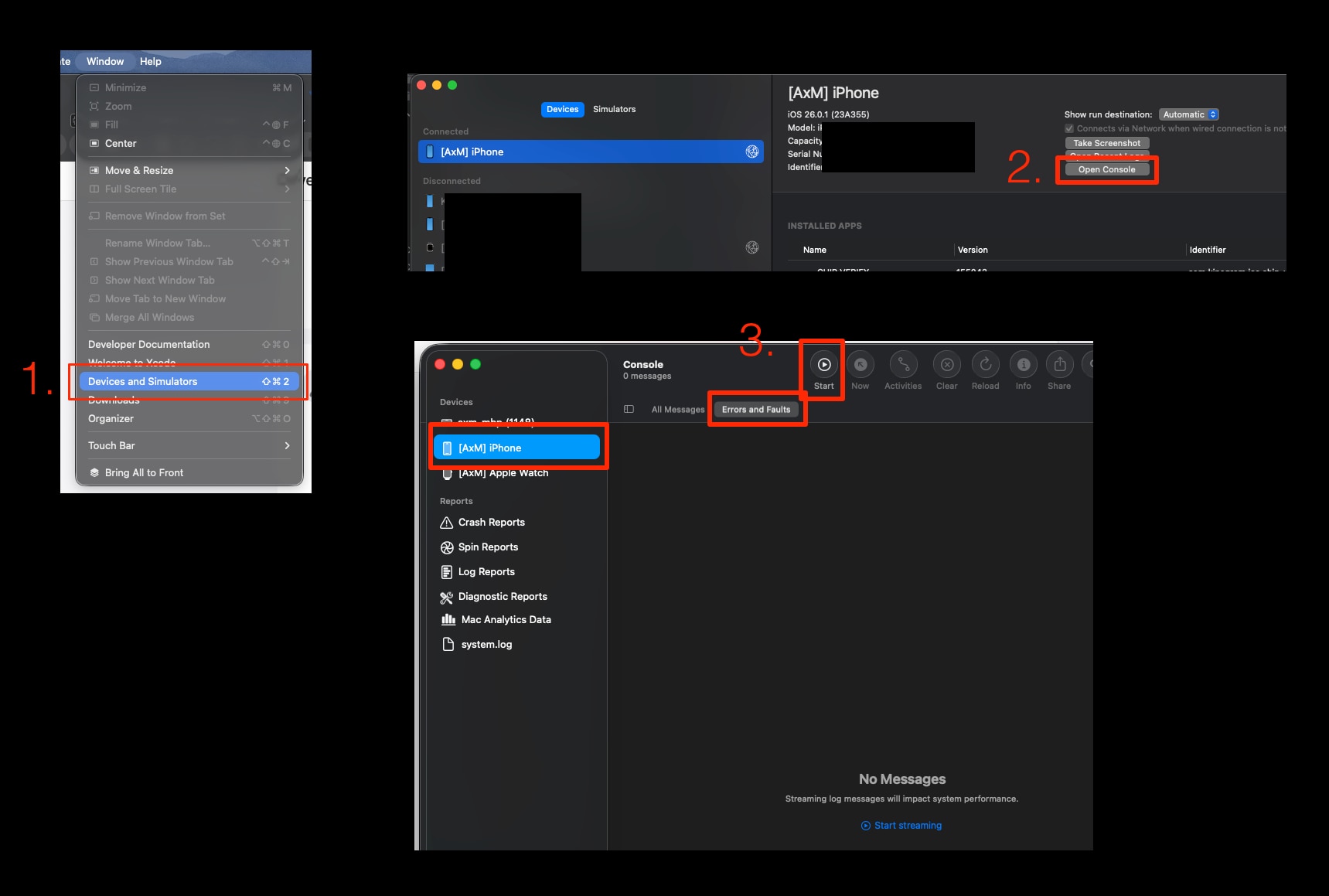This screenshot has height=896, width=1329.
Task: Open the Activities toolbar icon
Action: [x=903, y=365]
